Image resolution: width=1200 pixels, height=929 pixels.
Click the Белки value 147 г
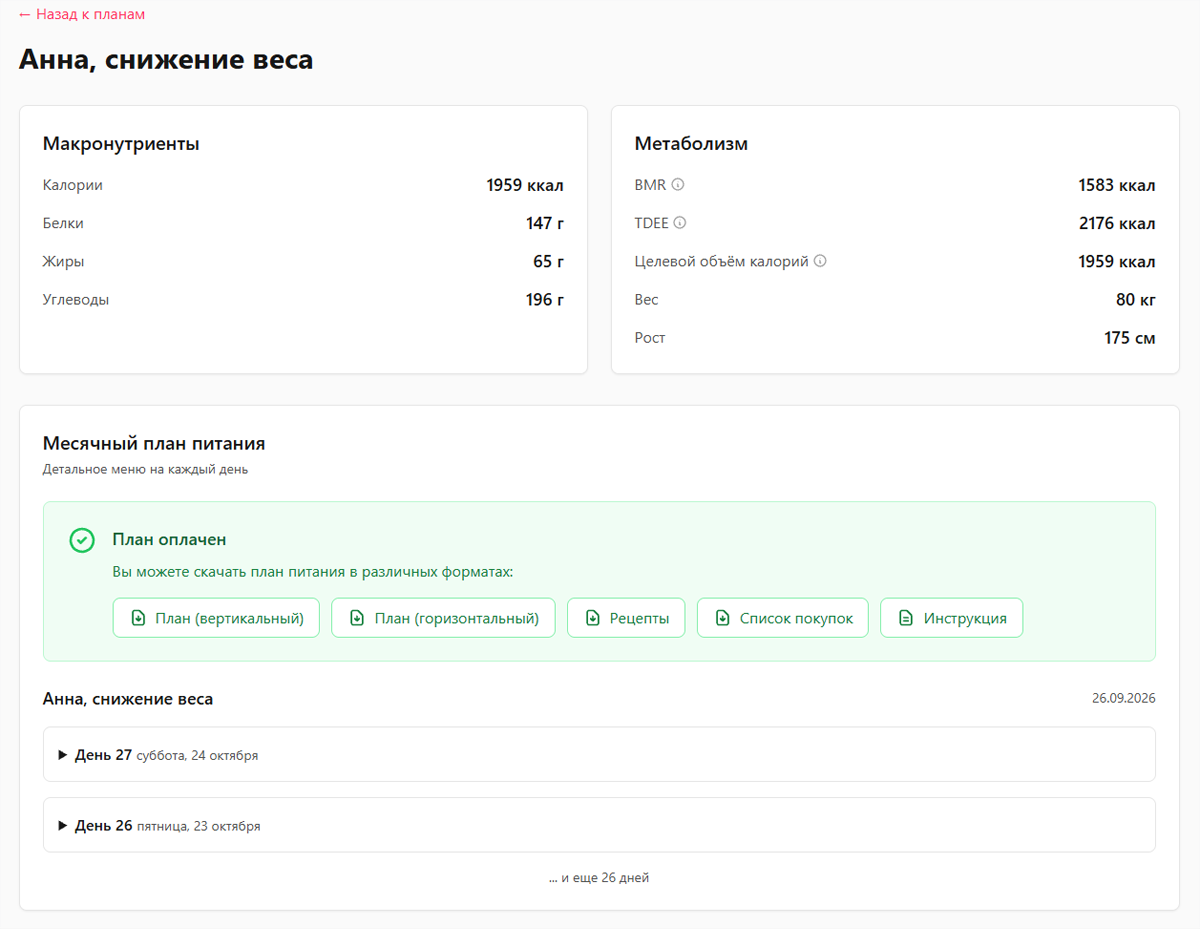click(x=545, y=223)
